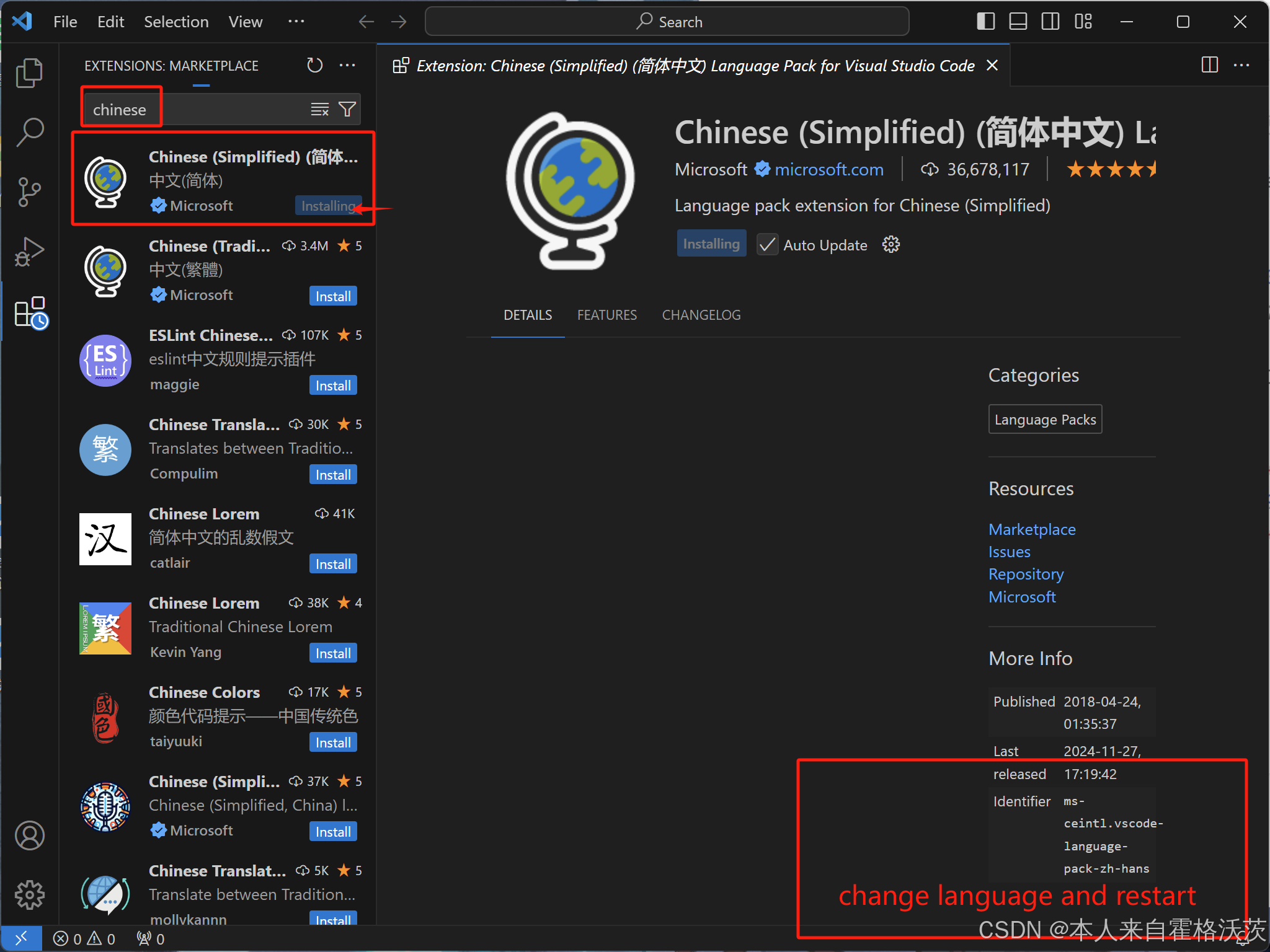Click the extension's star rating
This screenshot has height=952, width=1270.
pos(1111,169)
